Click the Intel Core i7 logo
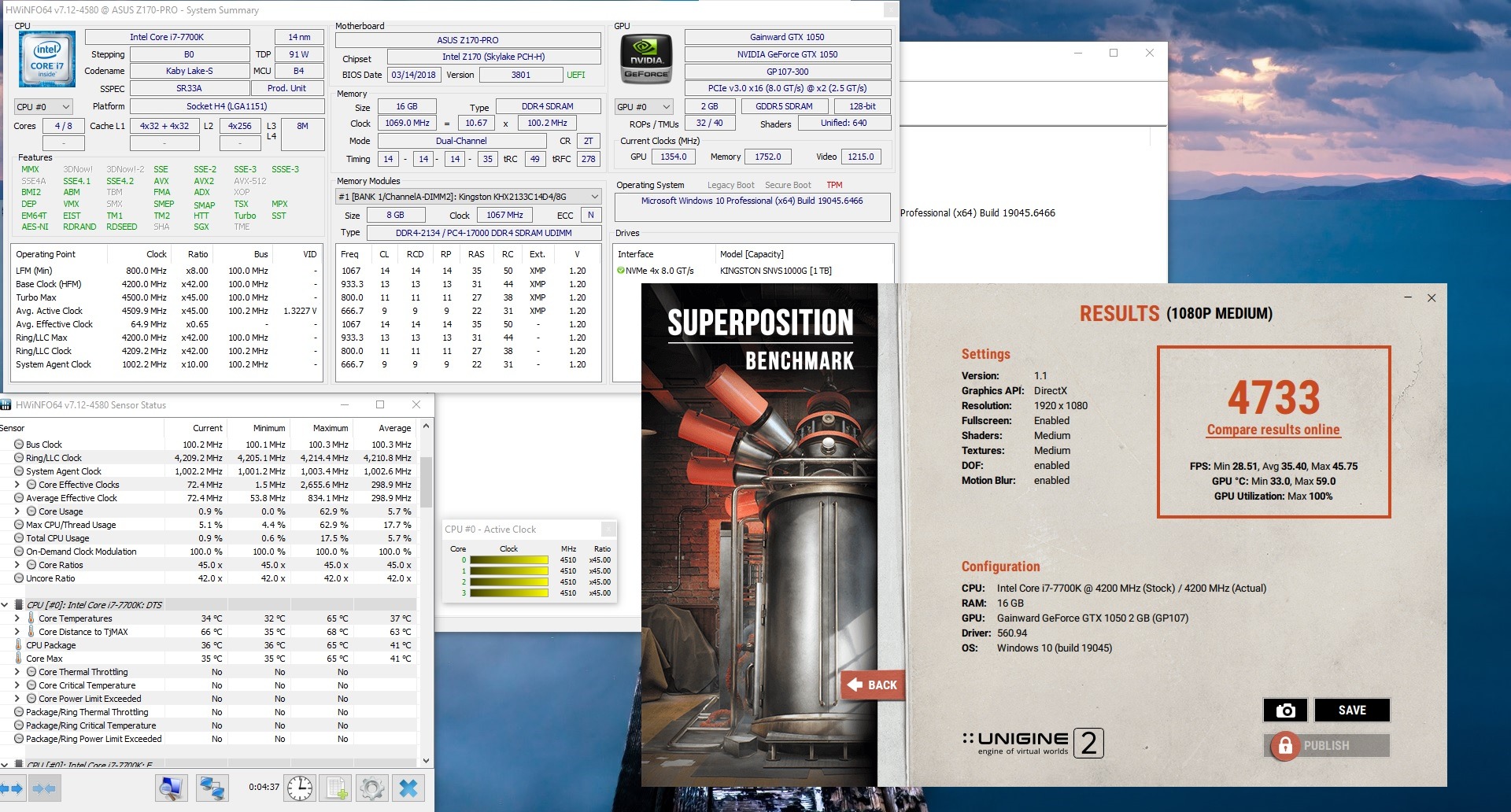1511x812 pixels. 46,58
